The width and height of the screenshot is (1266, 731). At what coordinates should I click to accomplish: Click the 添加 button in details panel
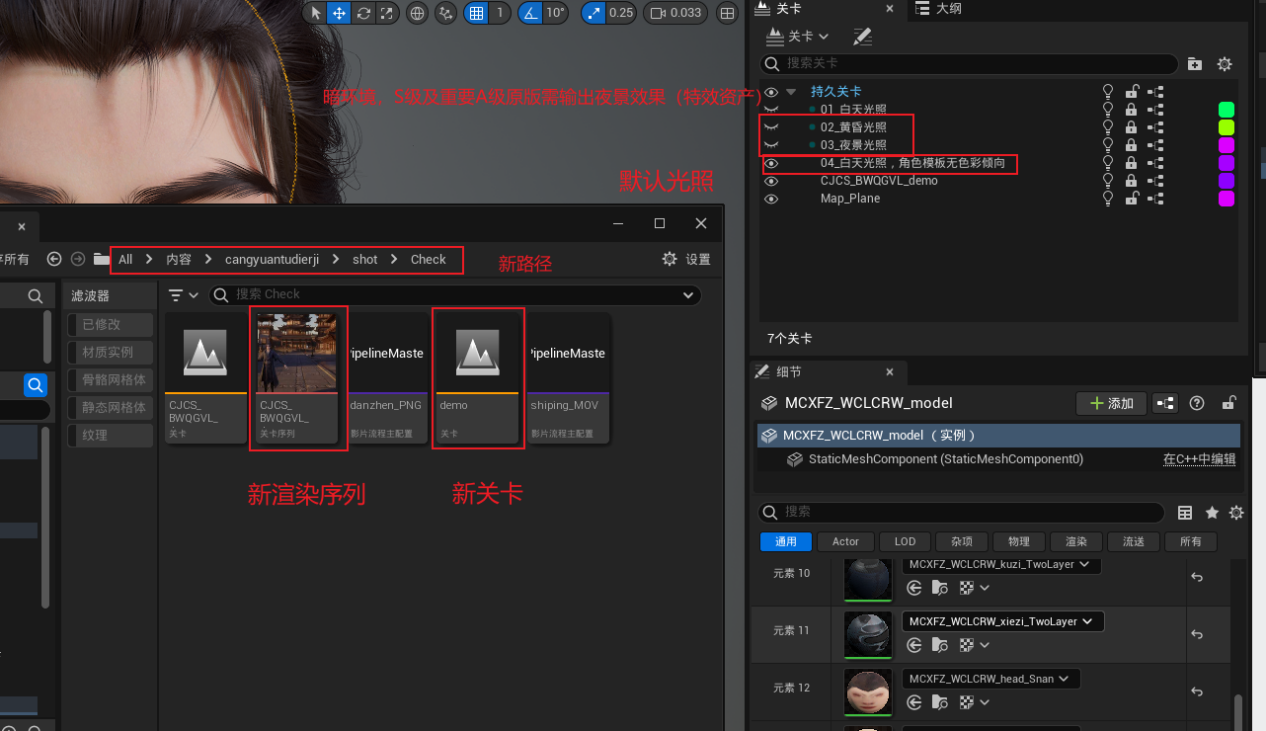1111,403
